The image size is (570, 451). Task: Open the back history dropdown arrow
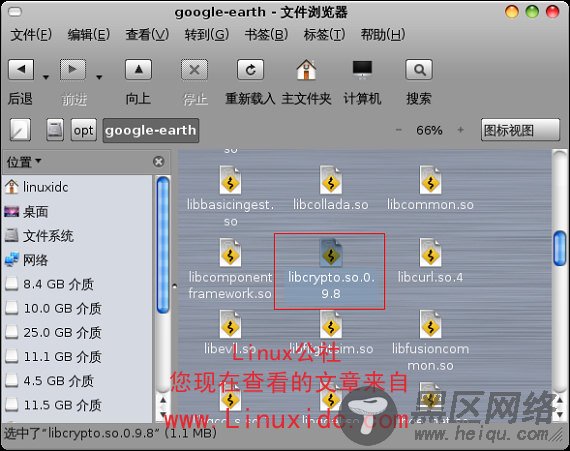[x=46, y=77]
